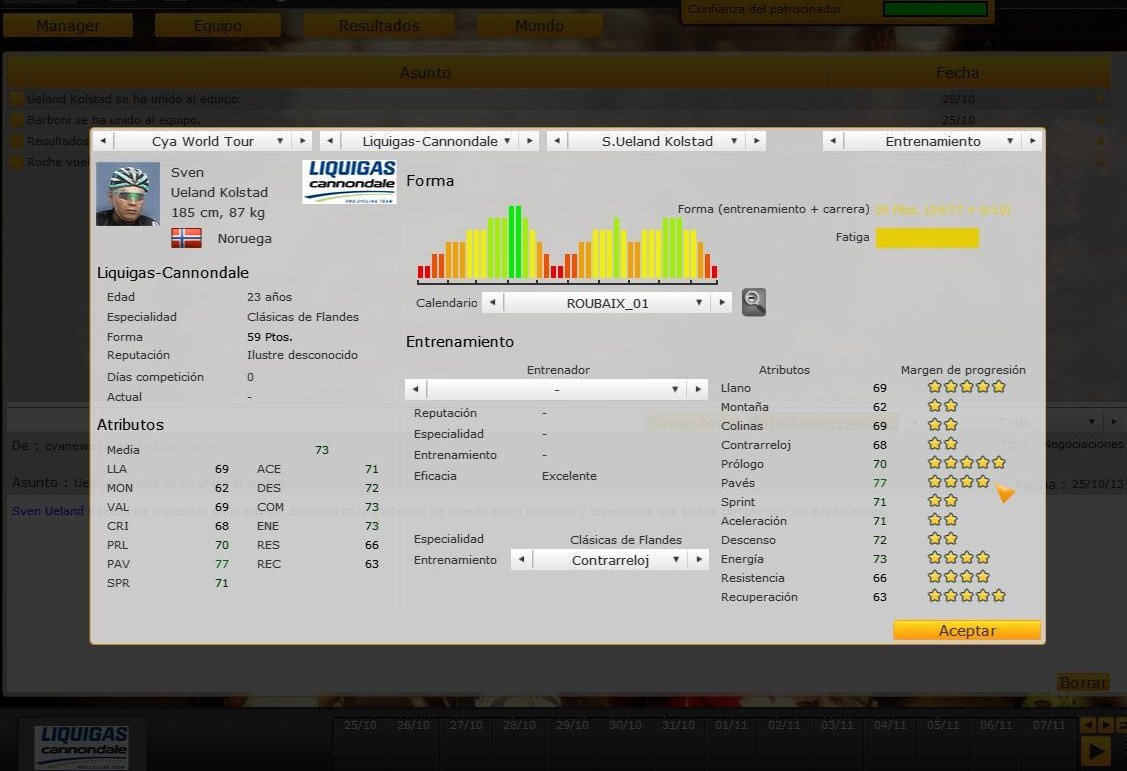Click the Borrar button
The image size is (1127, 771).
tap(1083, 682)
